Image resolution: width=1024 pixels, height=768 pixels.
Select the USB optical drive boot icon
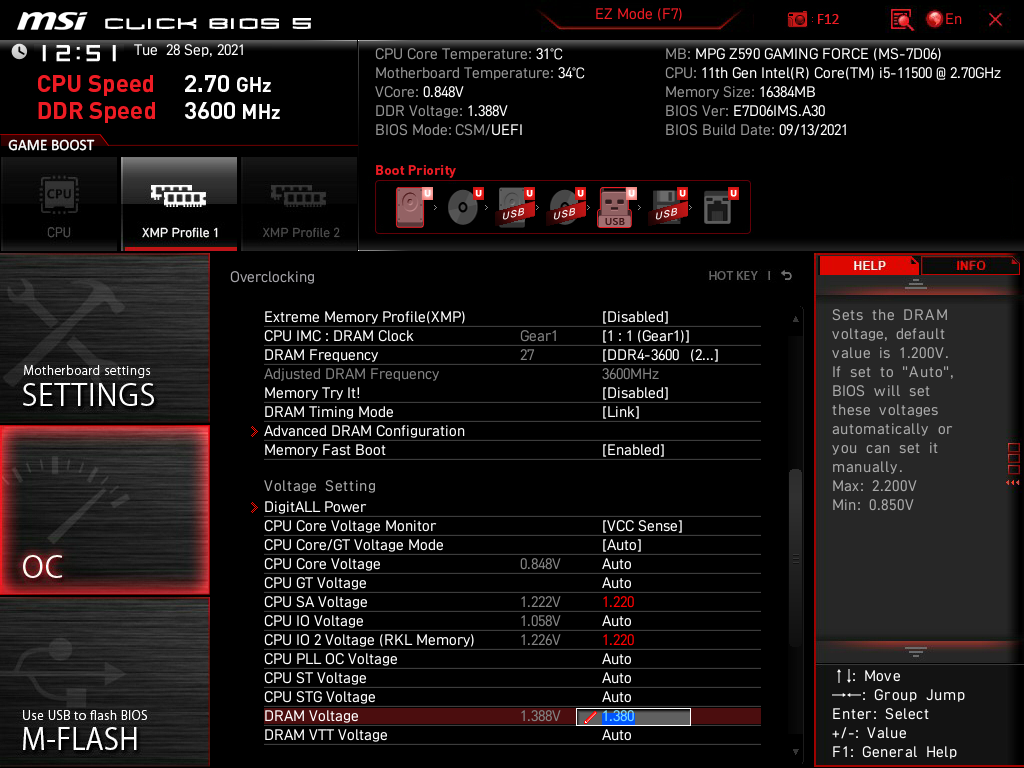click(x=566, y=207)
